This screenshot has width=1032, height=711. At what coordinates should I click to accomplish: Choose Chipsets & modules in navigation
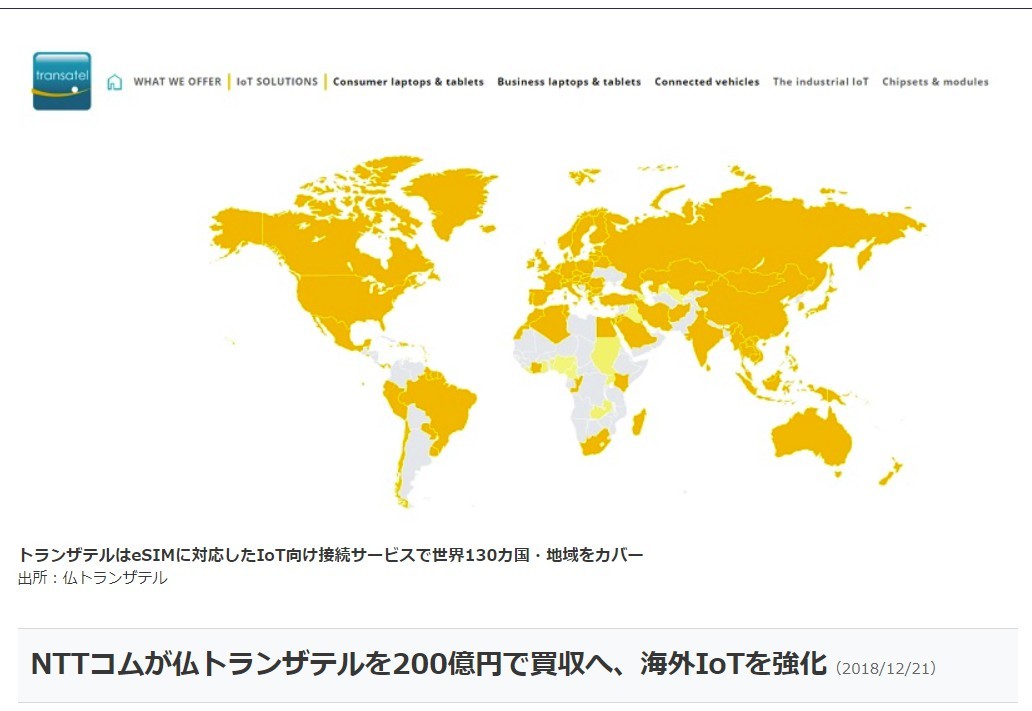coord(935,82)
